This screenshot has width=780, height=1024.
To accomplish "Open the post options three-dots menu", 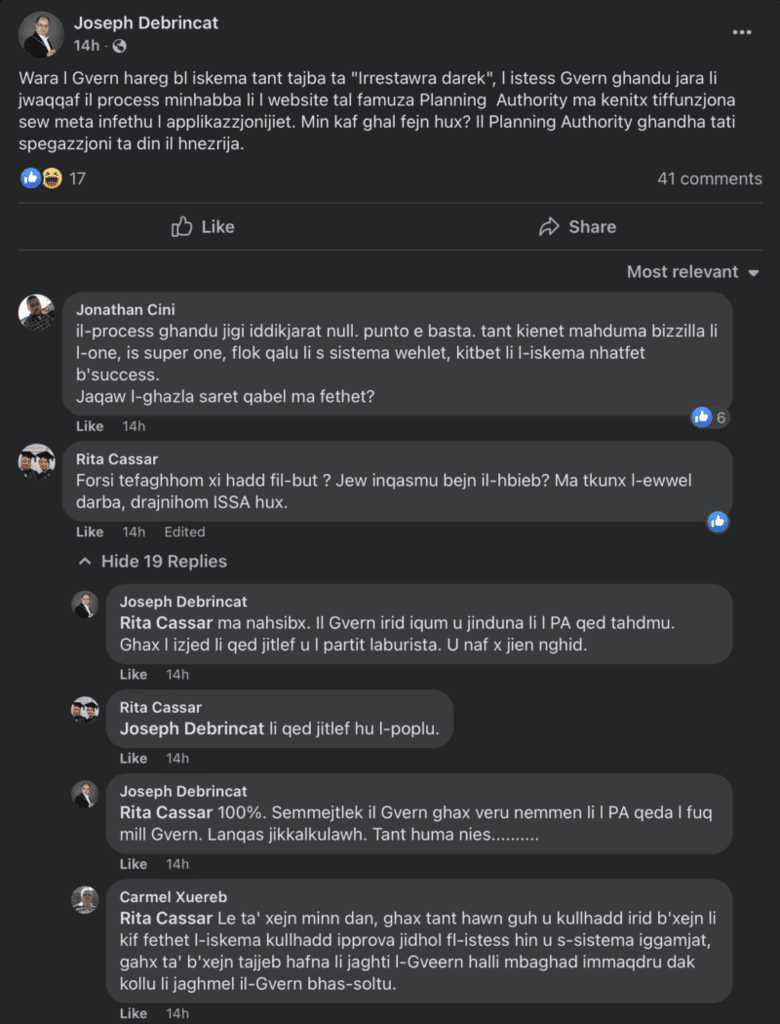I will [x=741, y=33].
